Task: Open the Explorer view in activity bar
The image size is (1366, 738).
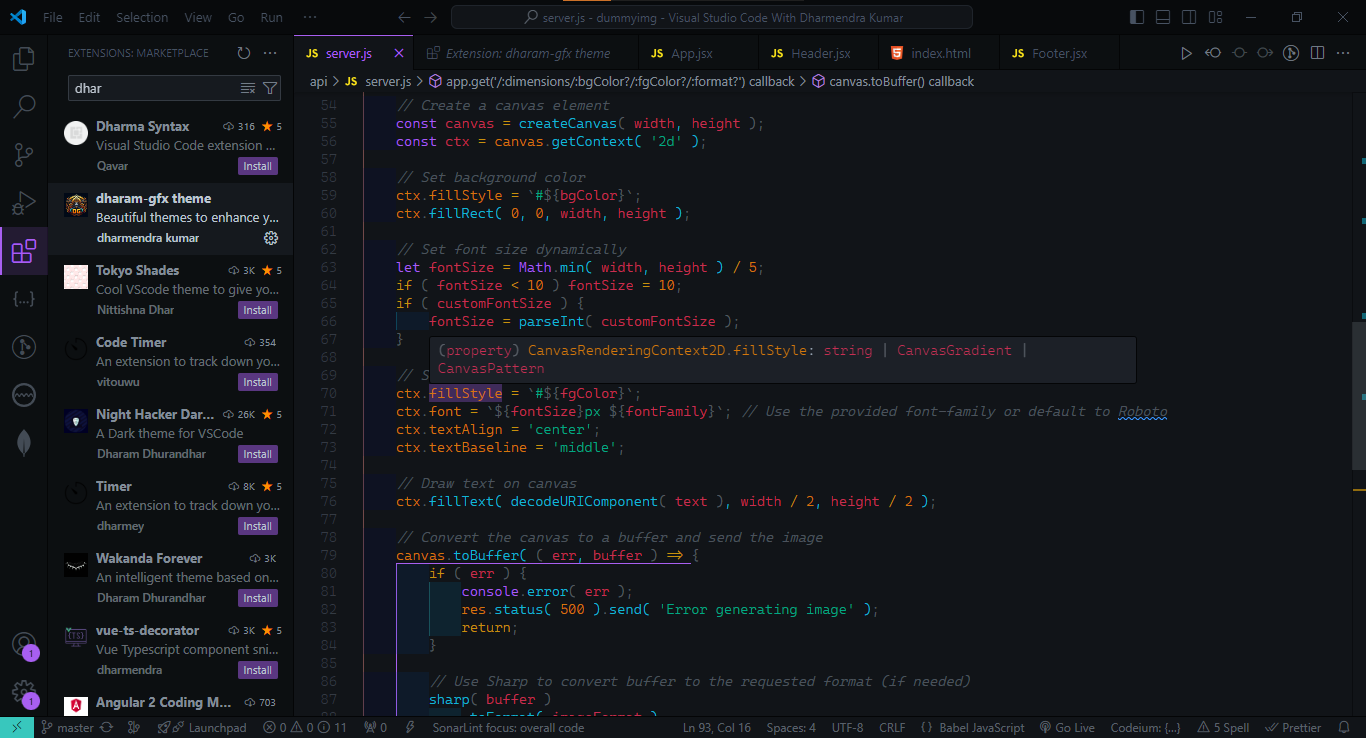Action: (x=24, y=59)
